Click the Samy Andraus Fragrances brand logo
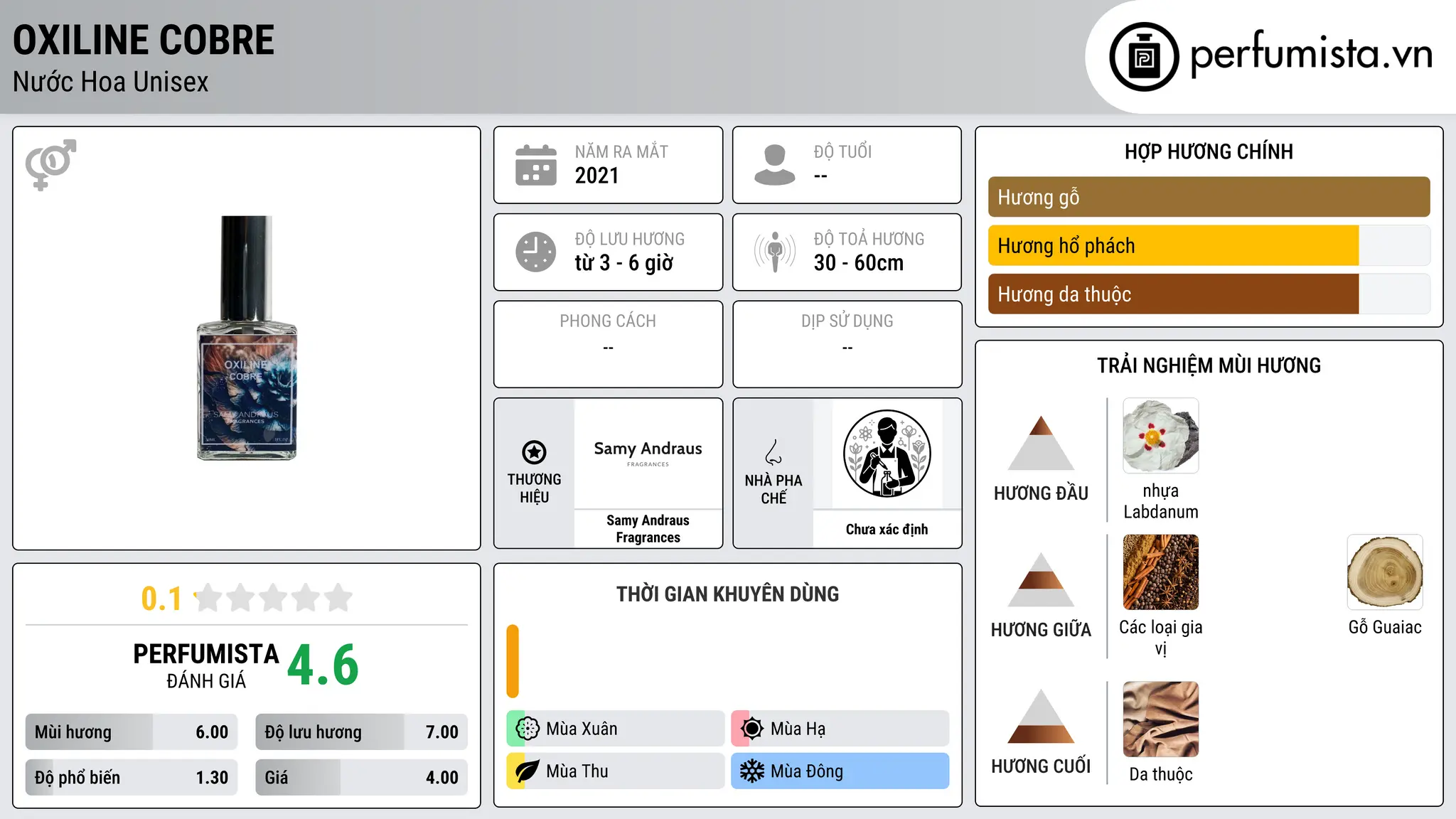The image size is (1456, 819). [648, 454]
